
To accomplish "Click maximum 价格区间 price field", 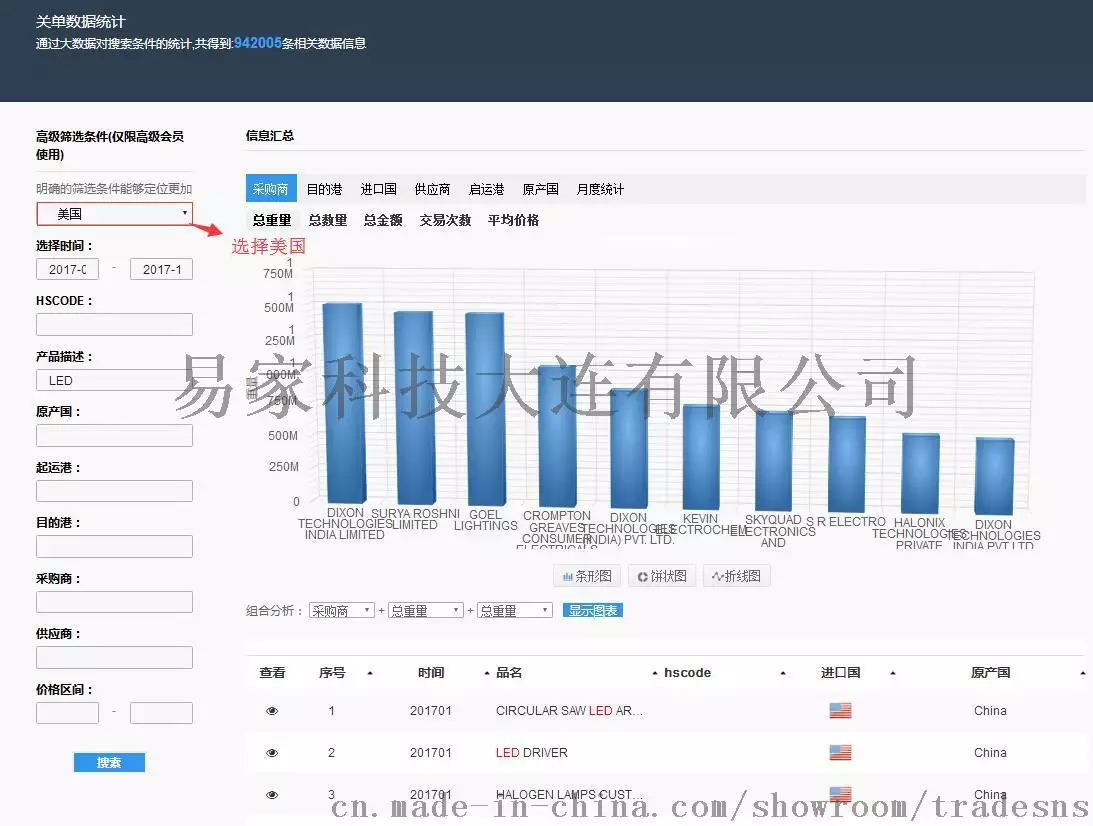I will click(x=161, y=713).
